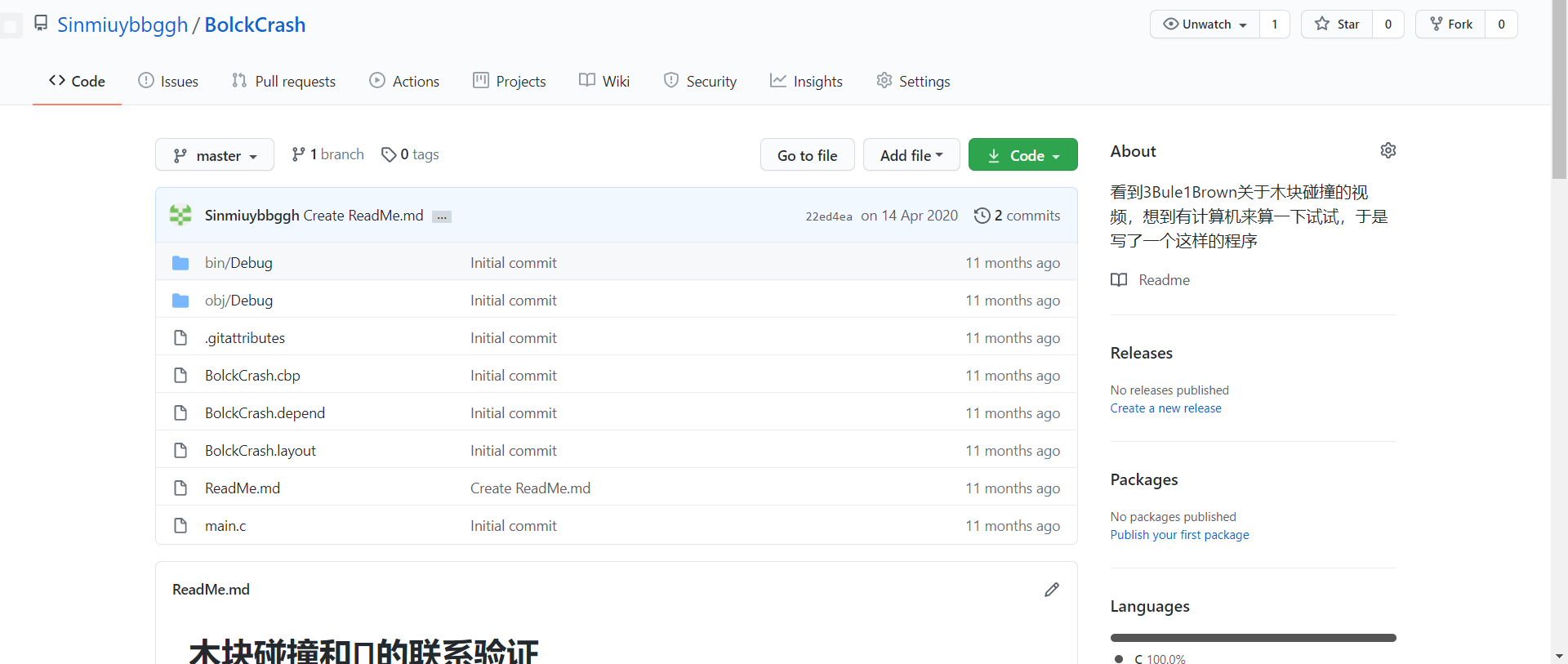Viewport: 1568px width, 664px height.
Task: View the 1 branch link
Action: tap(327, 154)
